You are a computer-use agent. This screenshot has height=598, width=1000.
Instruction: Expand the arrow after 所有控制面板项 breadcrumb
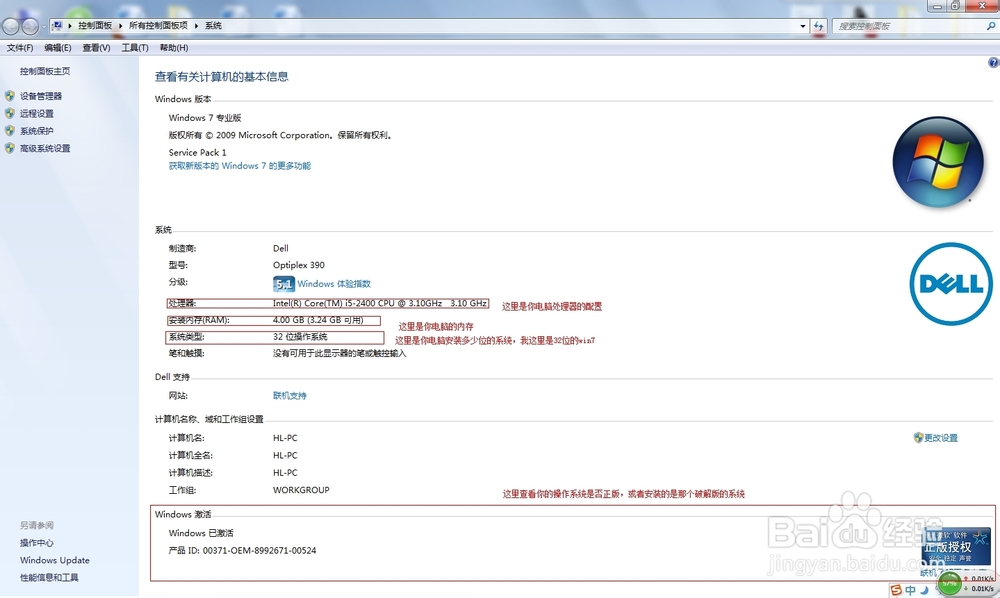tap(196, 26)
